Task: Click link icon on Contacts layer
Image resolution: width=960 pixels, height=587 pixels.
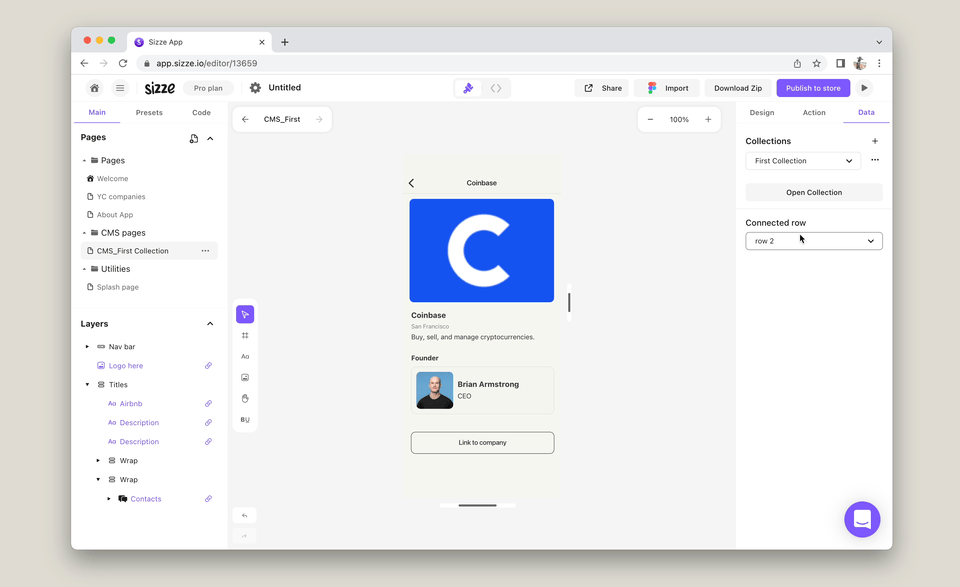Action: [208, 499]
